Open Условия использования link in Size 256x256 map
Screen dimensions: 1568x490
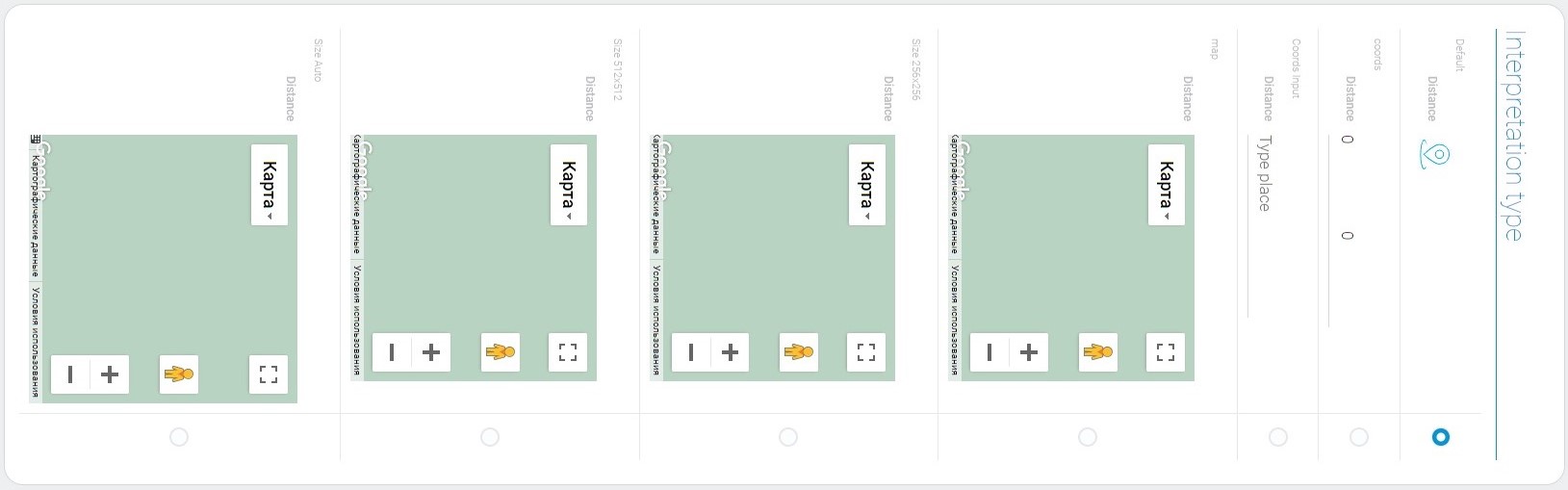point(655,320)
